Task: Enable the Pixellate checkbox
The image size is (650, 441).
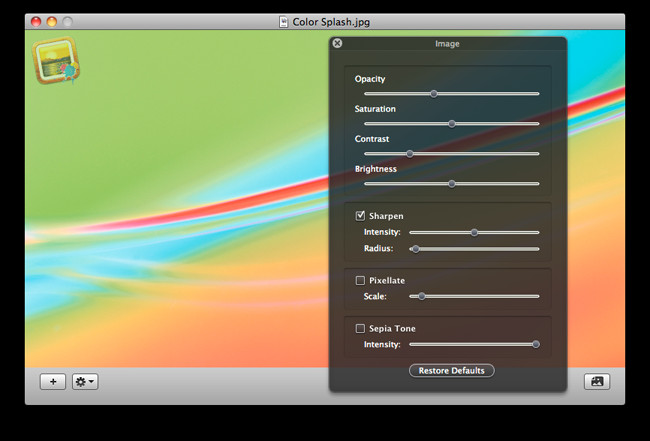Action: [x=360, y=281]
